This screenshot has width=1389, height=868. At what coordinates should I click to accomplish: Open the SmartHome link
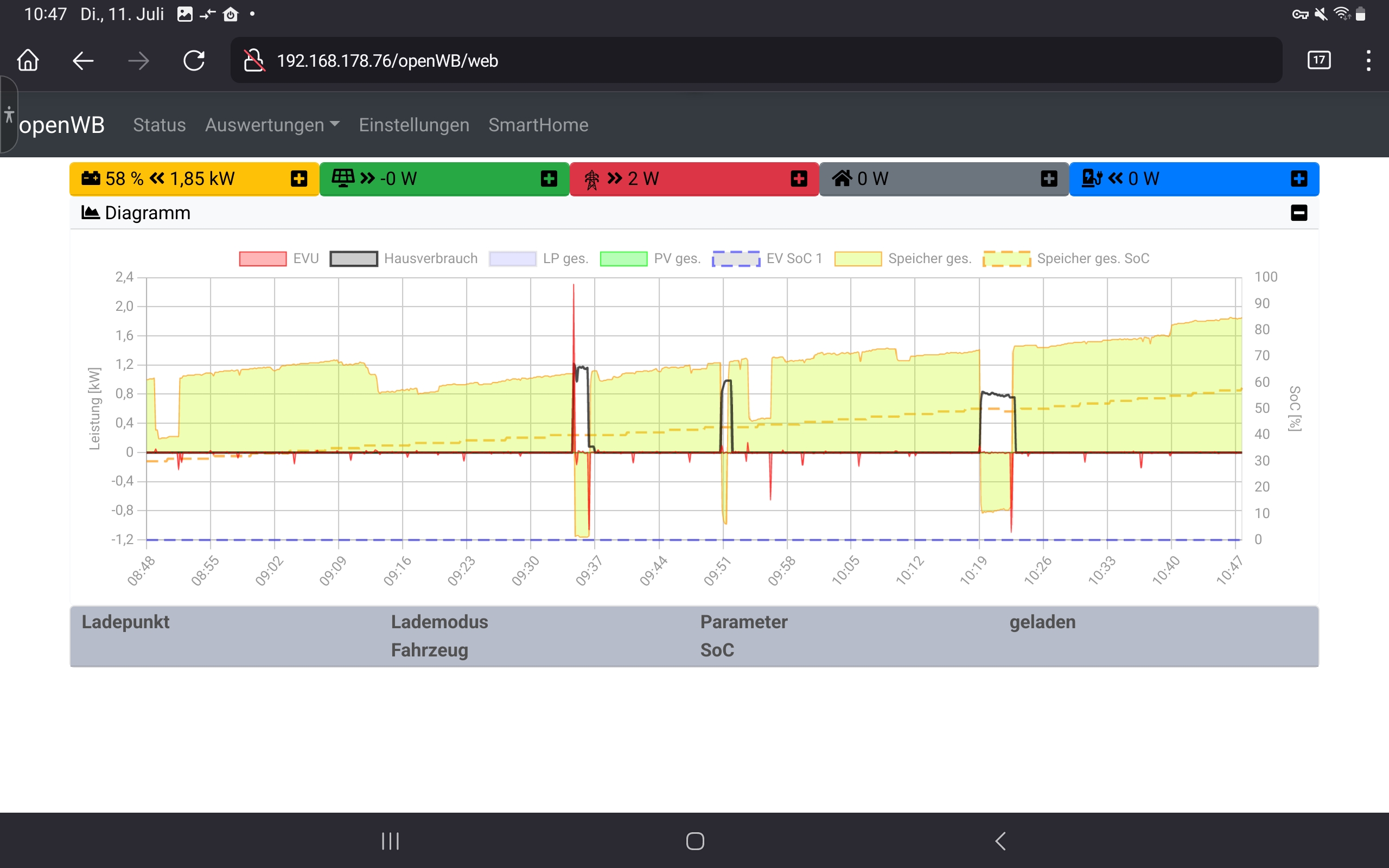538,125
